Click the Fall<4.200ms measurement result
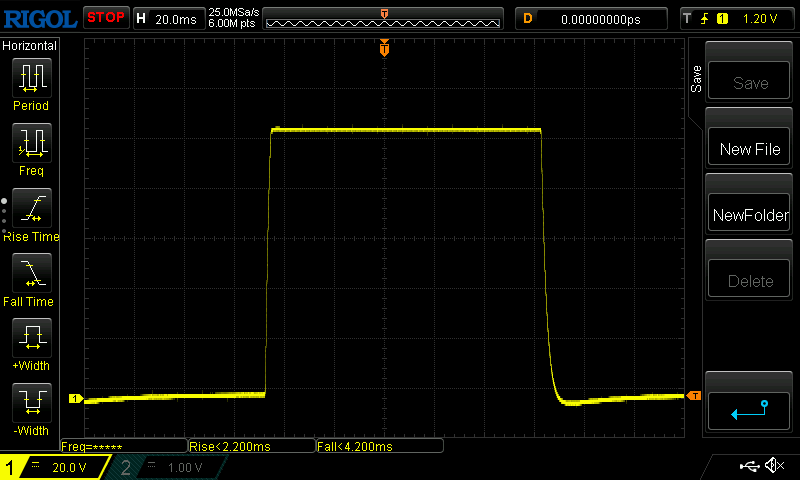 [380, 446]
